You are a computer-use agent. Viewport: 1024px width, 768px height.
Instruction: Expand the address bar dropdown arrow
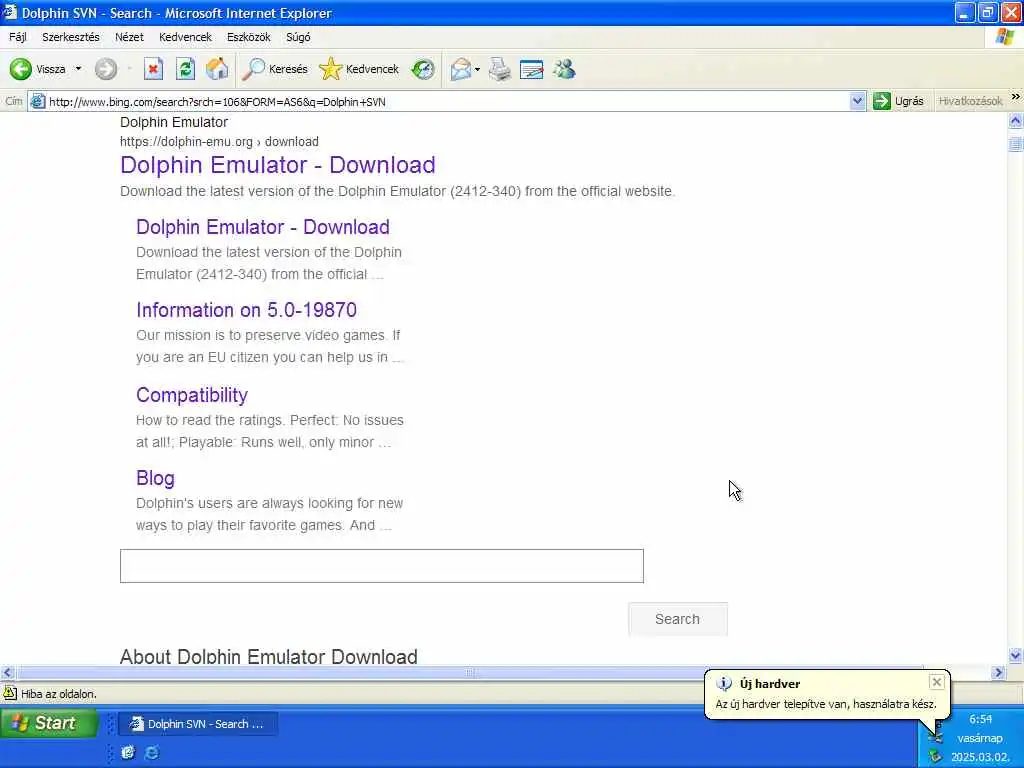click(x=857, y=101)
